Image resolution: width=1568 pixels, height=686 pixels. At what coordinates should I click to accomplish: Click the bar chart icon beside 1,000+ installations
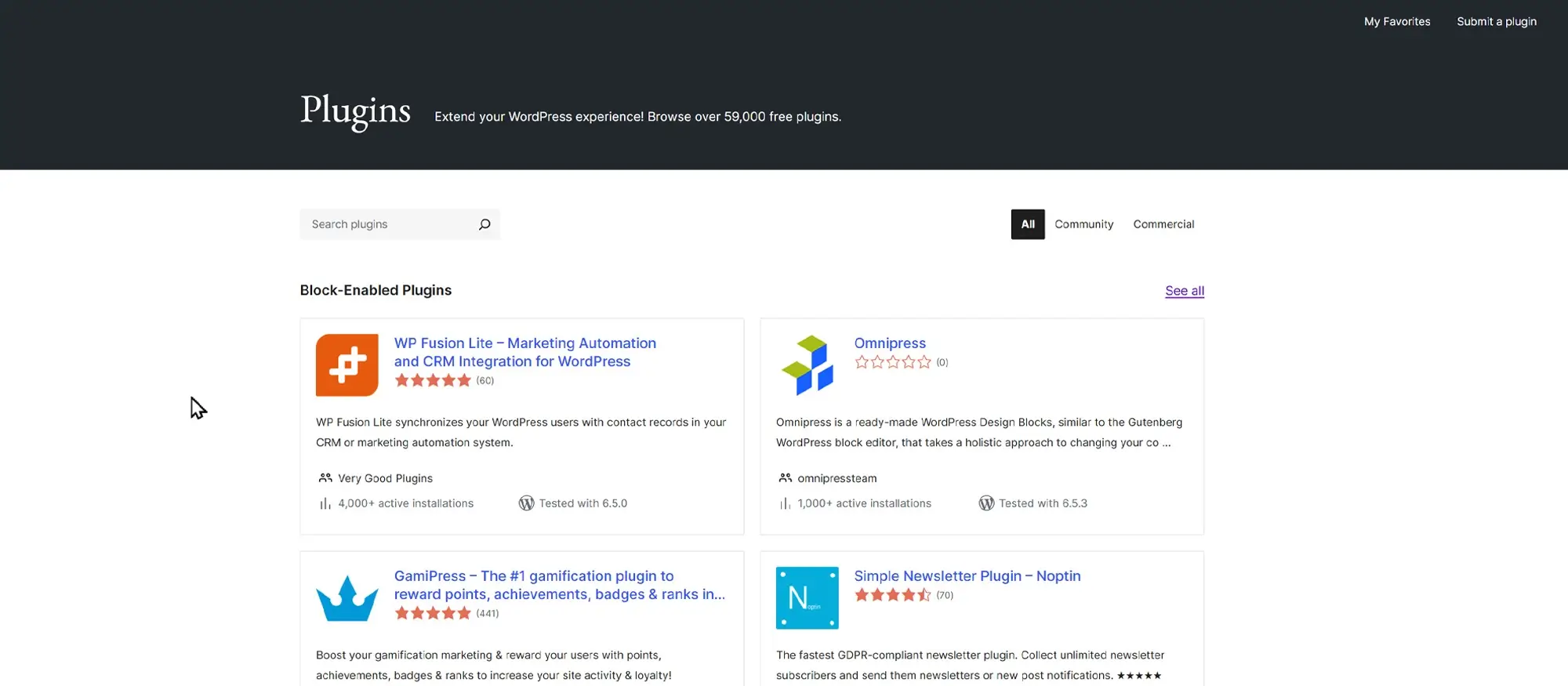tap(785, 503)
